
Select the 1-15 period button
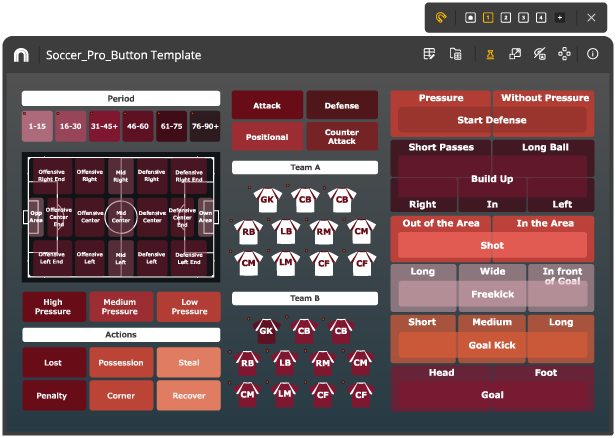(38, 127)
